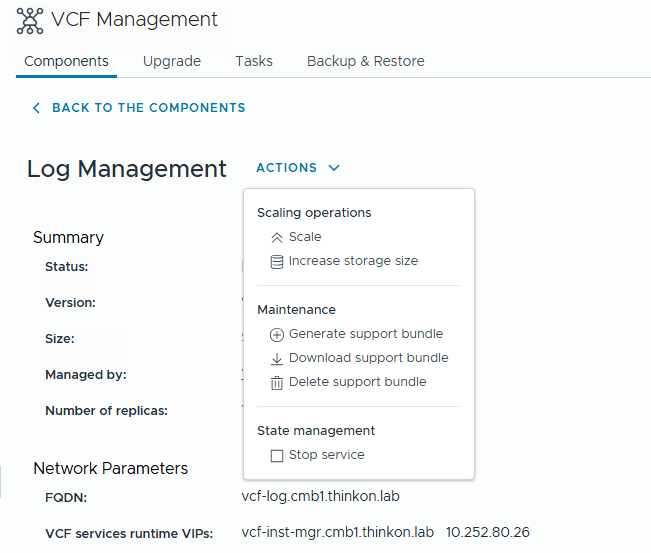Click the Maintenance section header
This screenshot has width=651, height=553.
pos(296,310)
